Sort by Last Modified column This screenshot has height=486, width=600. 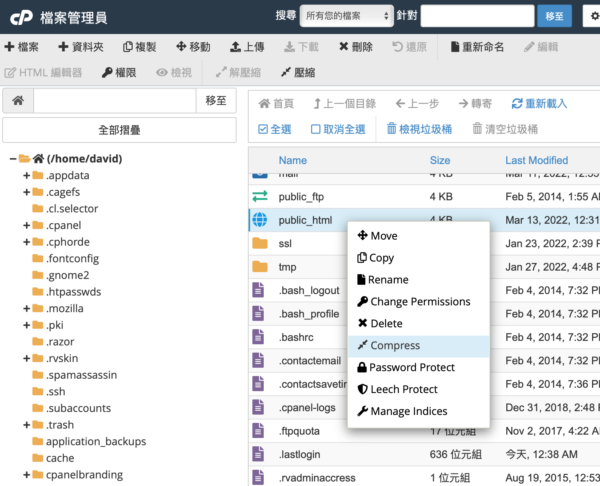536,160
